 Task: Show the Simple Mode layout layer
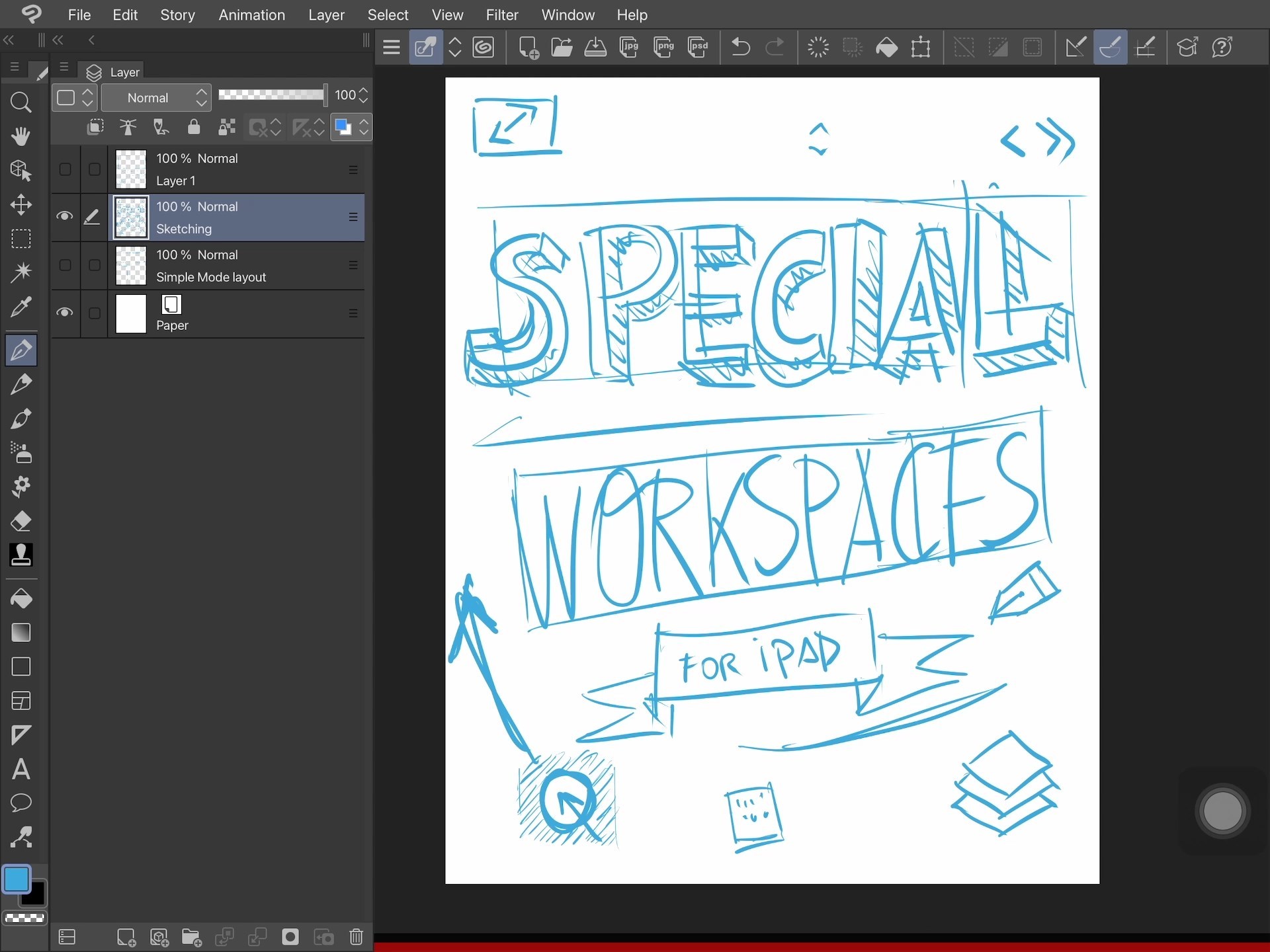click(65, 265)
